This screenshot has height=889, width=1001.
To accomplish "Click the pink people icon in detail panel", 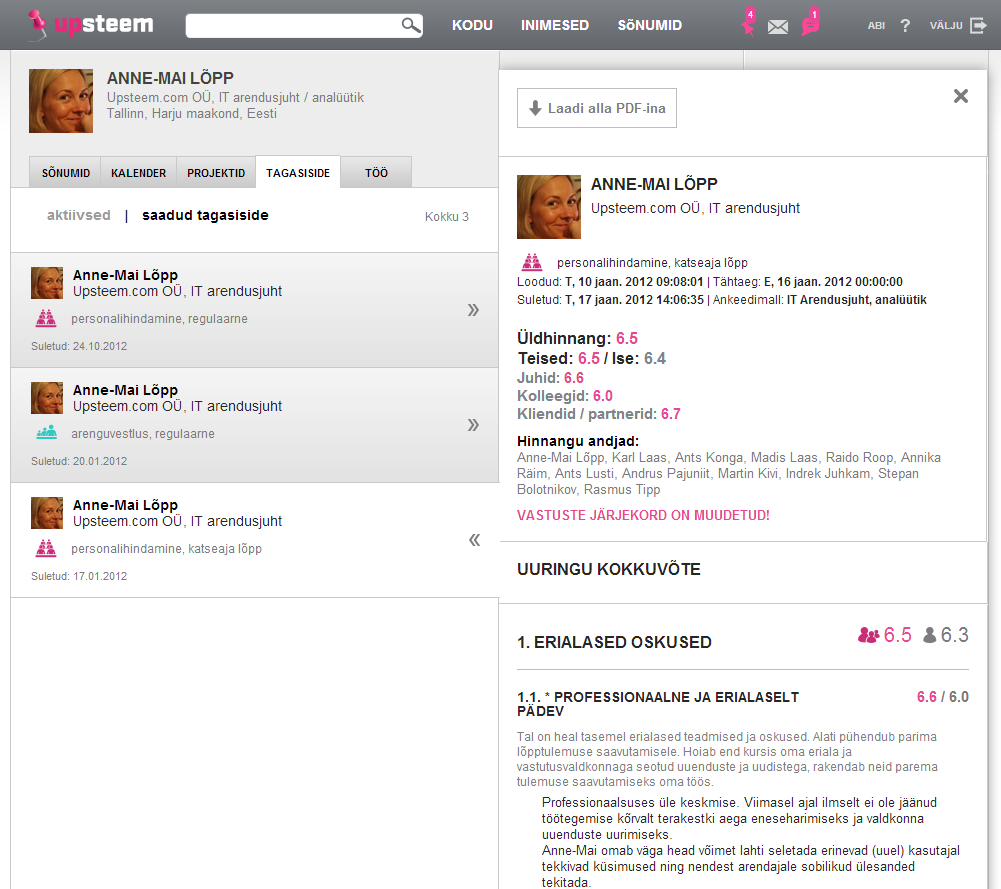I will tap(532, 262).
